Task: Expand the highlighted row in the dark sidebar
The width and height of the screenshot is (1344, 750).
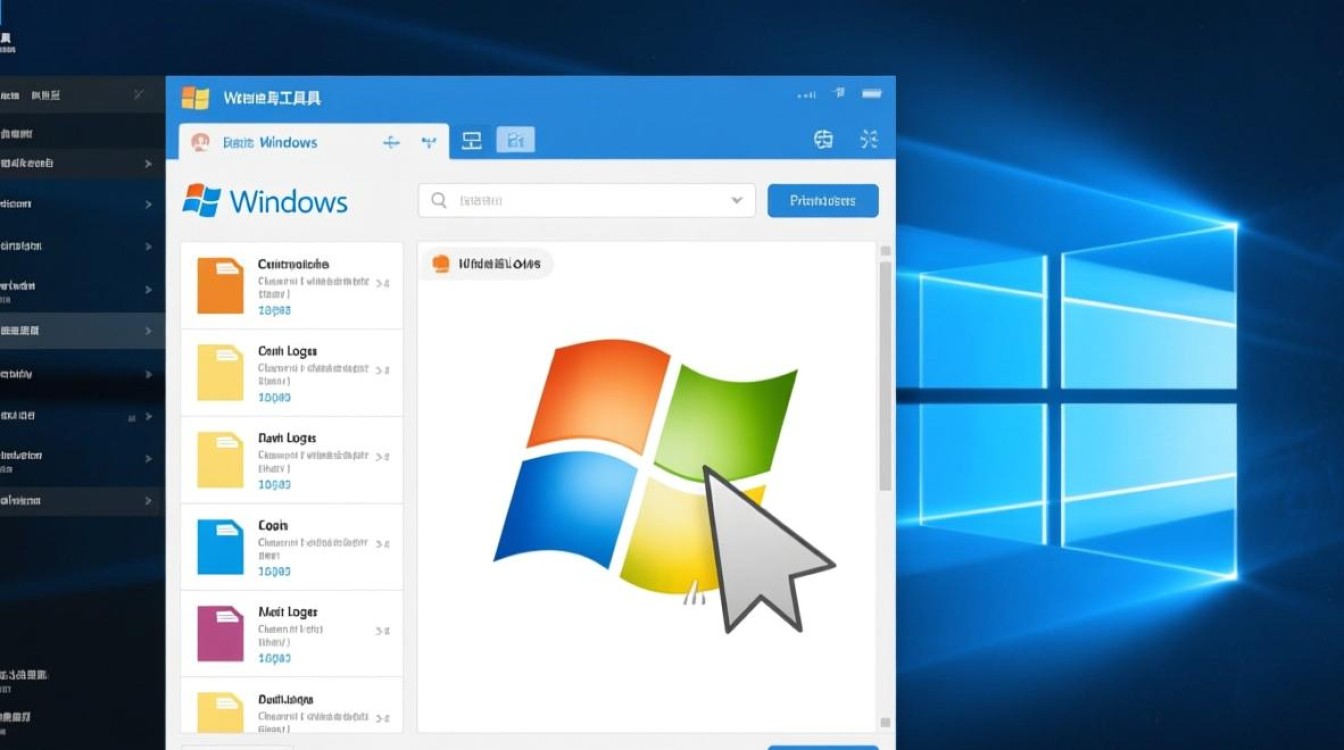Action: click(x=148, y=330)
